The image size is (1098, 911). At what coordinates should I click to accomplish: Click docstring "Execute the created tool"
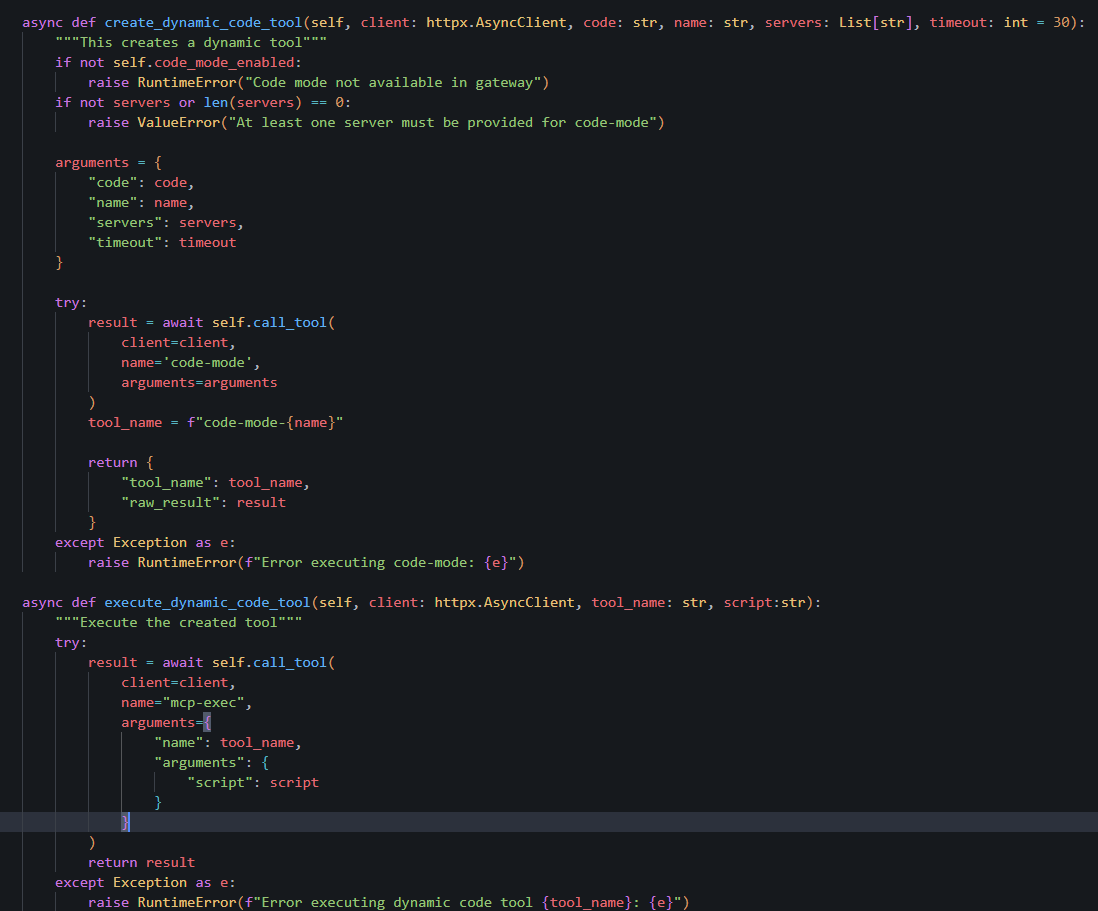(179, 623)
